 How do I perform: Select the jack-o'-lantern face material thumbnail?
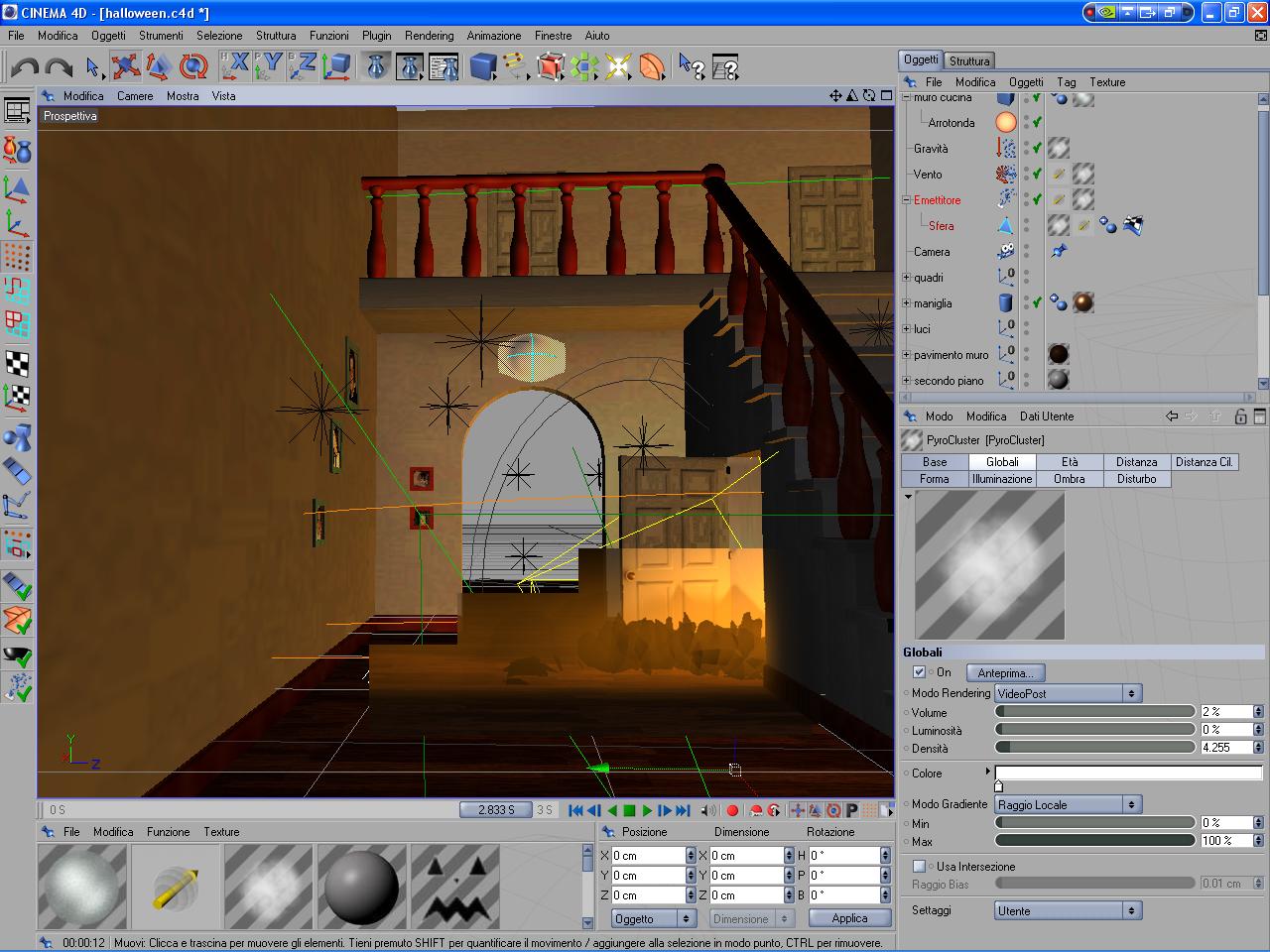[455, 886]
